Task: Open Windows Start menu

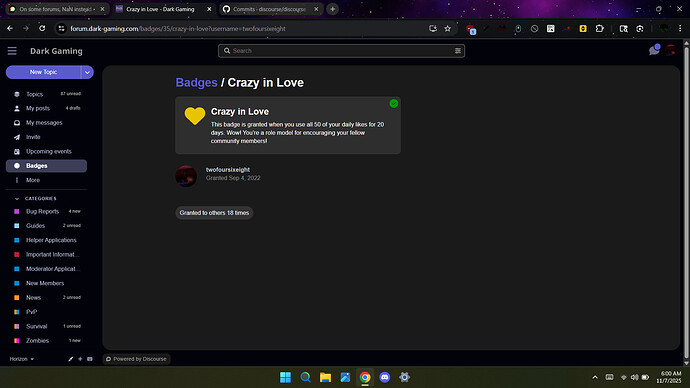Action: point(285,377)
